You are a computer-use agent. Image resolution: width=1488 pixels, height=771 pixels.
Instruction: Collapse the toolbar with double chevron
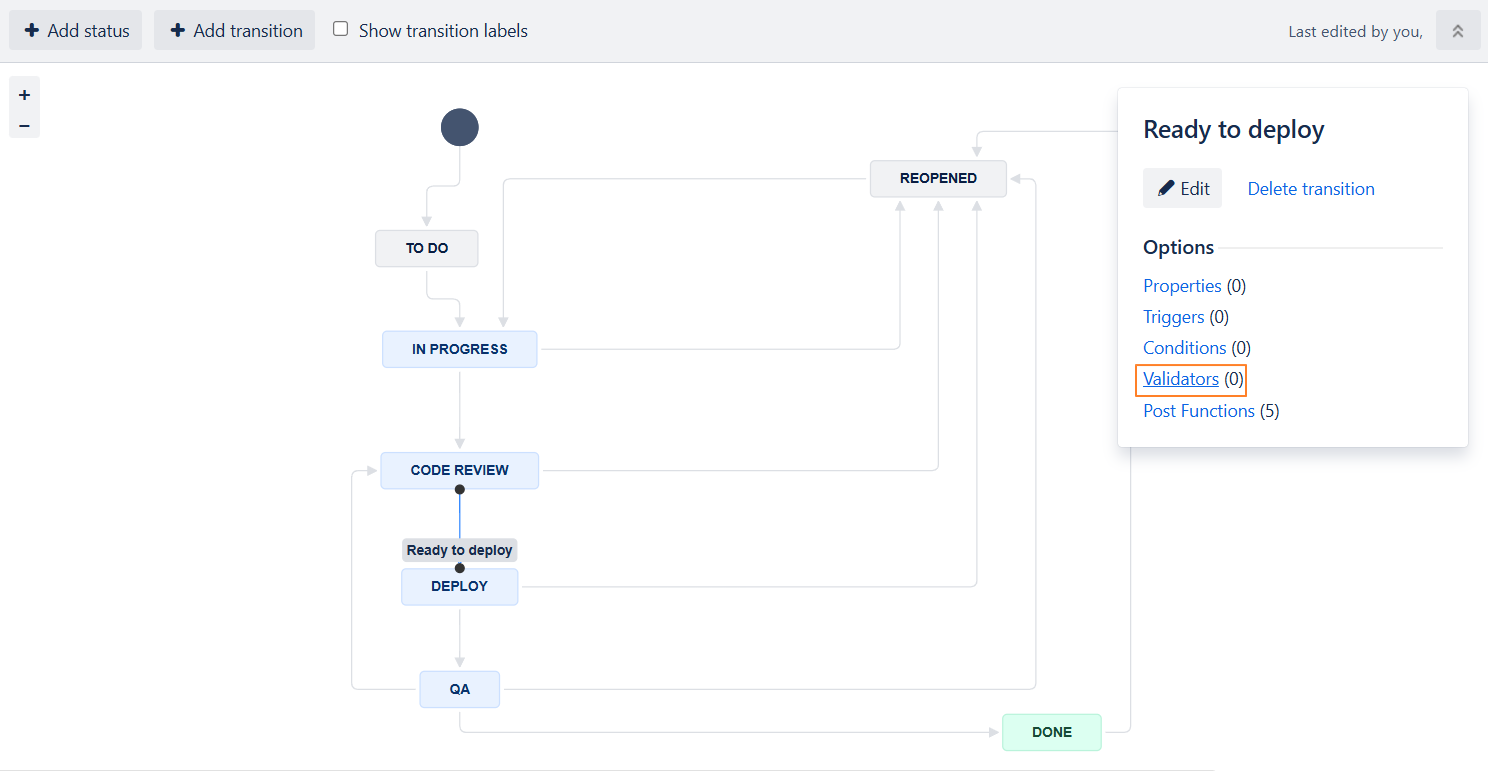click(x=1457, y=31)
